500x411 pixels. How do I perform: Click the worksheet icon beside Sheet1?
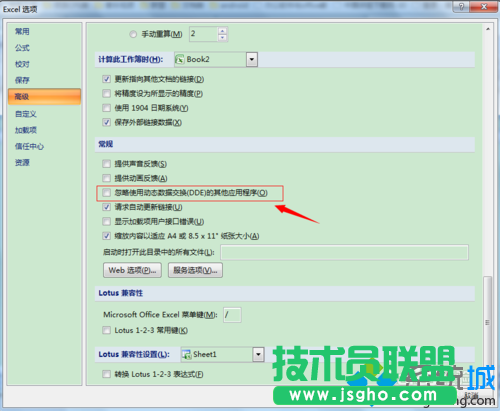[186, 355]
